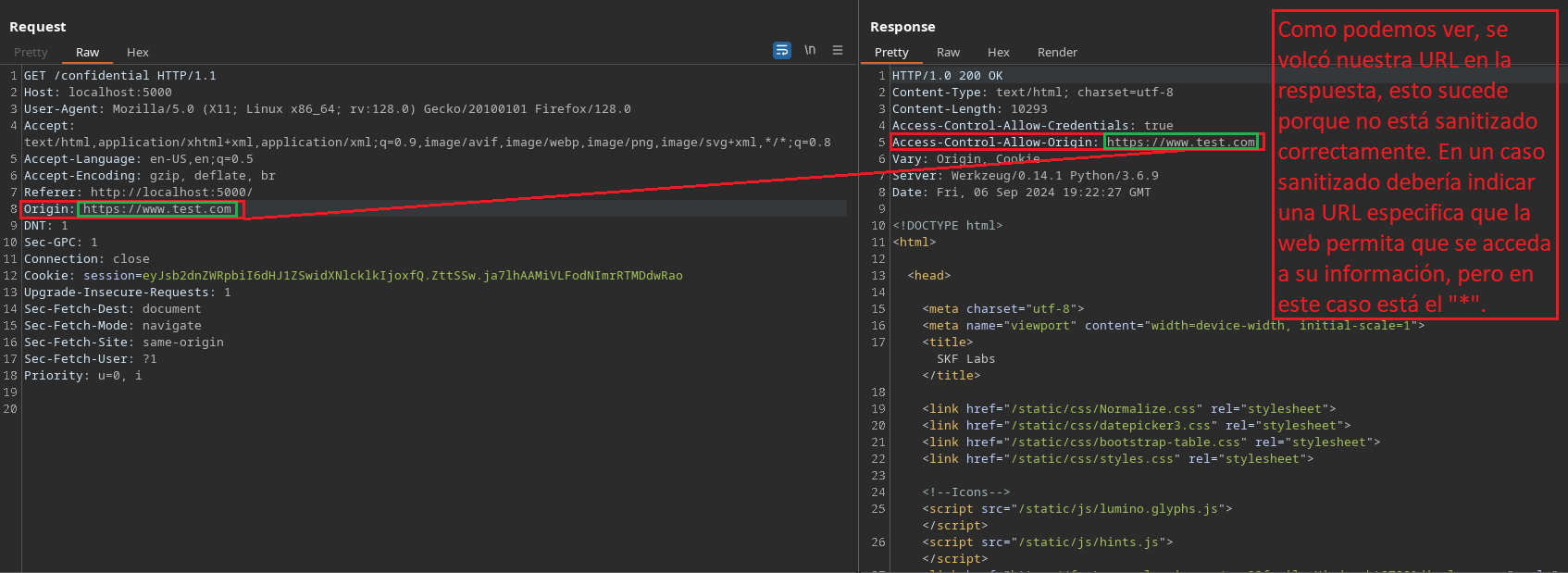The width and height of the screenshot is (1568, 573).
Task: Click the Server: Werkzeug header in response
Action: 1025,176
